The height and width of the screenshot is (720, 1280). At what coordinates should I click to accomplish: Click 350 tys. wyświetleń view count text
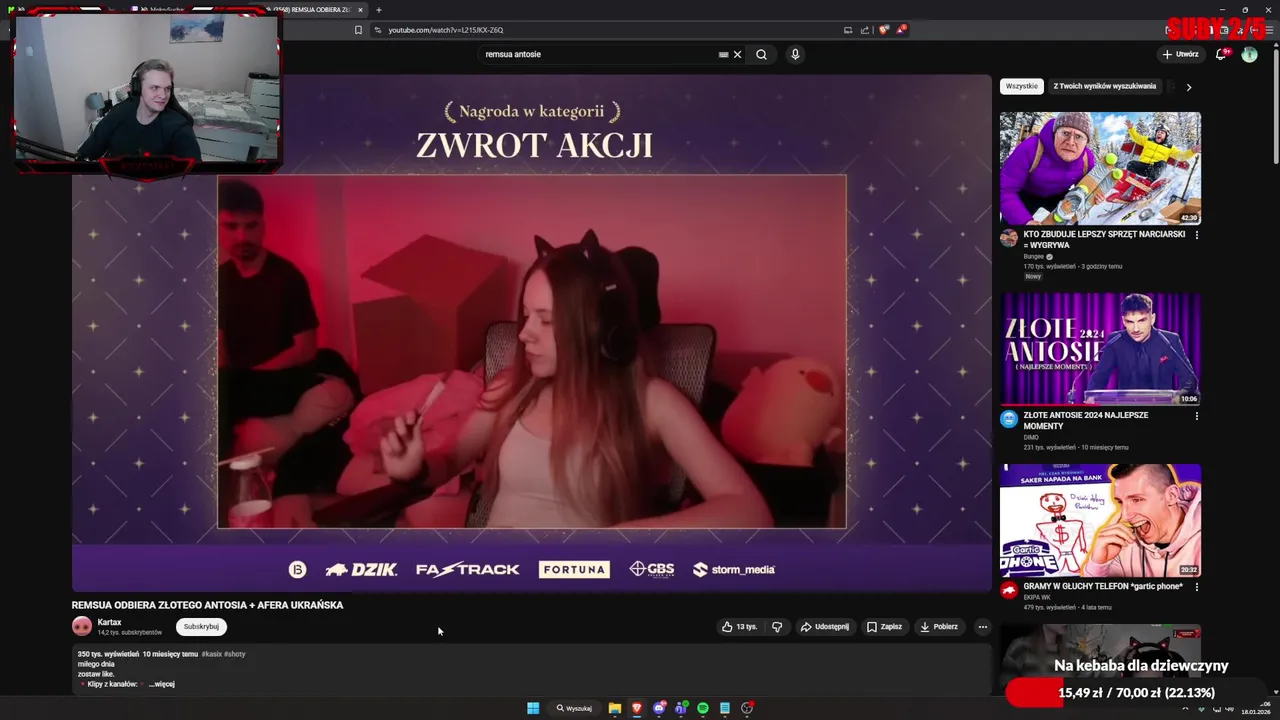pyautogui.click(x=108, y=654)
